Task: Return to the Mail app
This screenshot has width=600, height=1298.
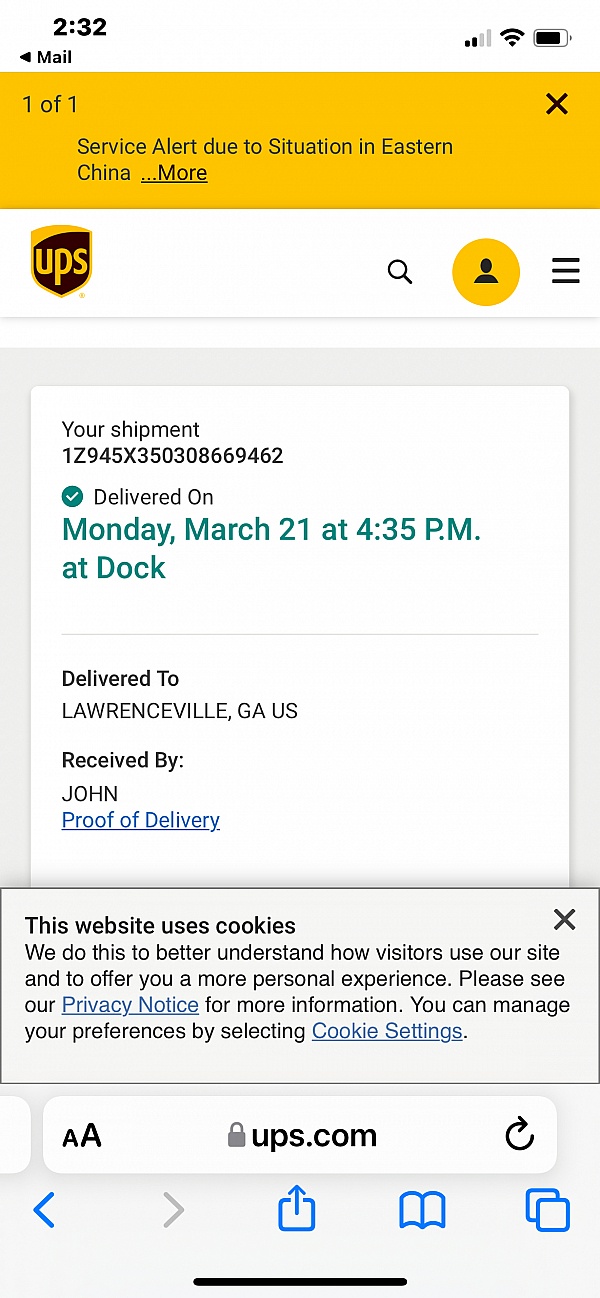Action: coord(46,57)
